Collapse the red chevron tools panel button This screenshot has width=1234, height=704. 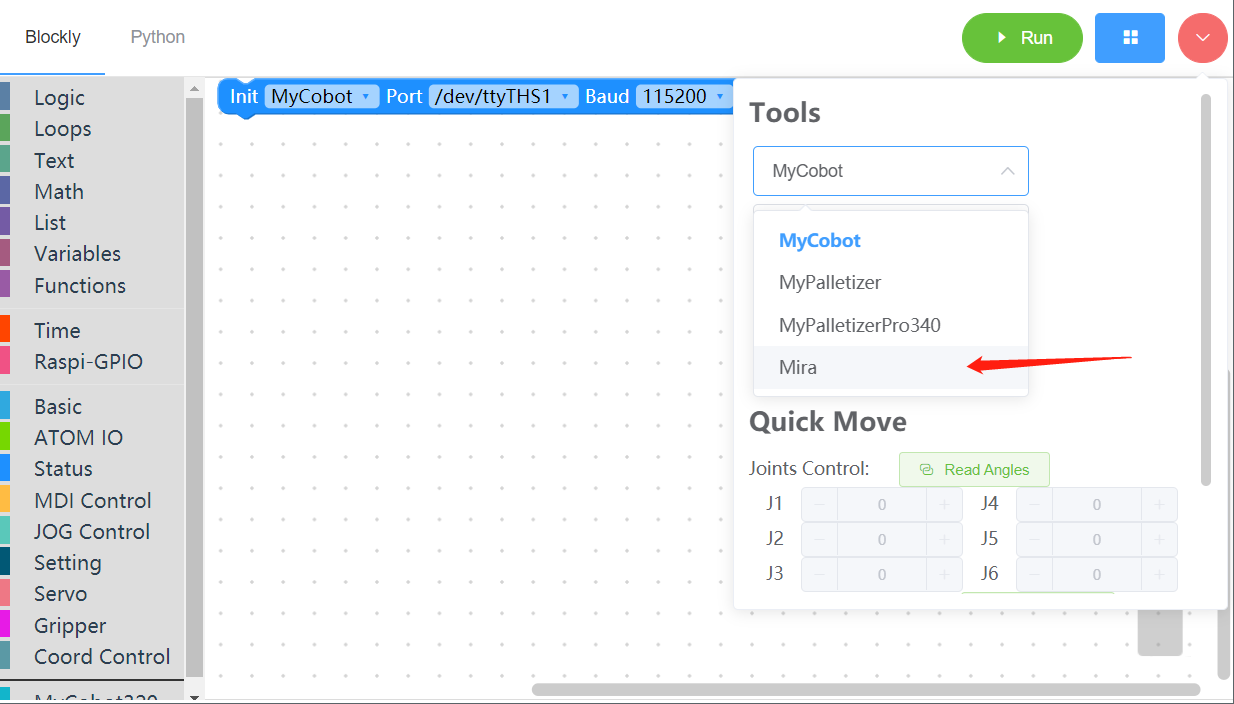pos(1202,38)
